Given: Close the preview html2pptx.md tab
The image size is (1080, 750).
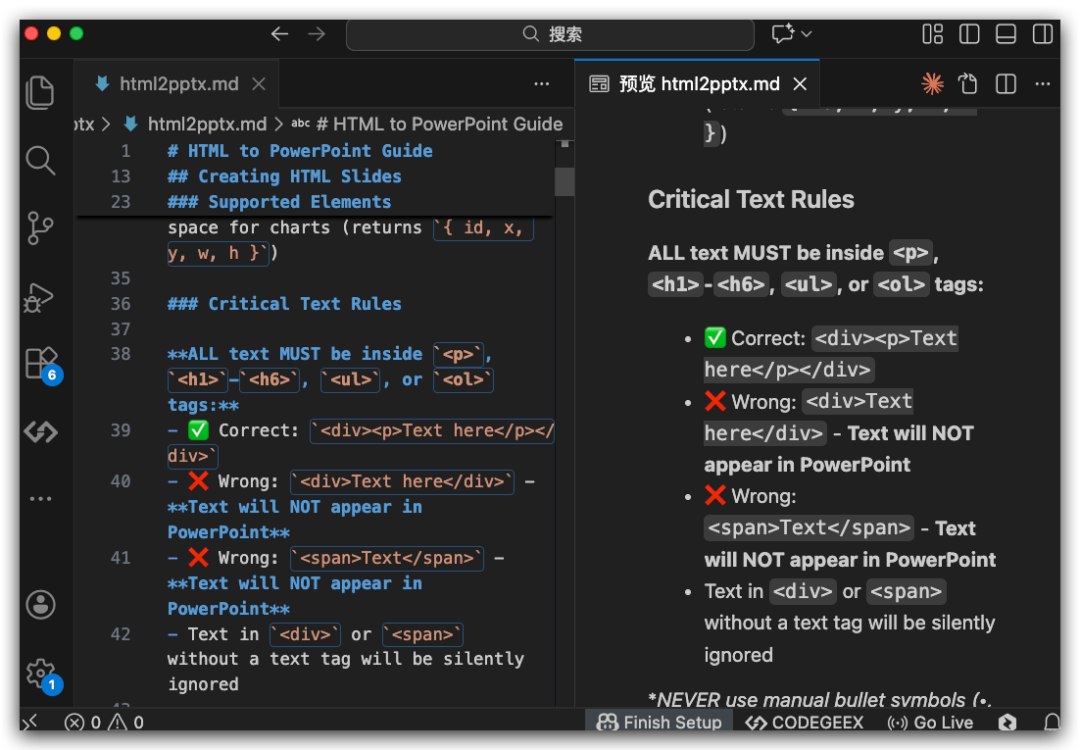Looking at the screenshot, I should point(799,84).
